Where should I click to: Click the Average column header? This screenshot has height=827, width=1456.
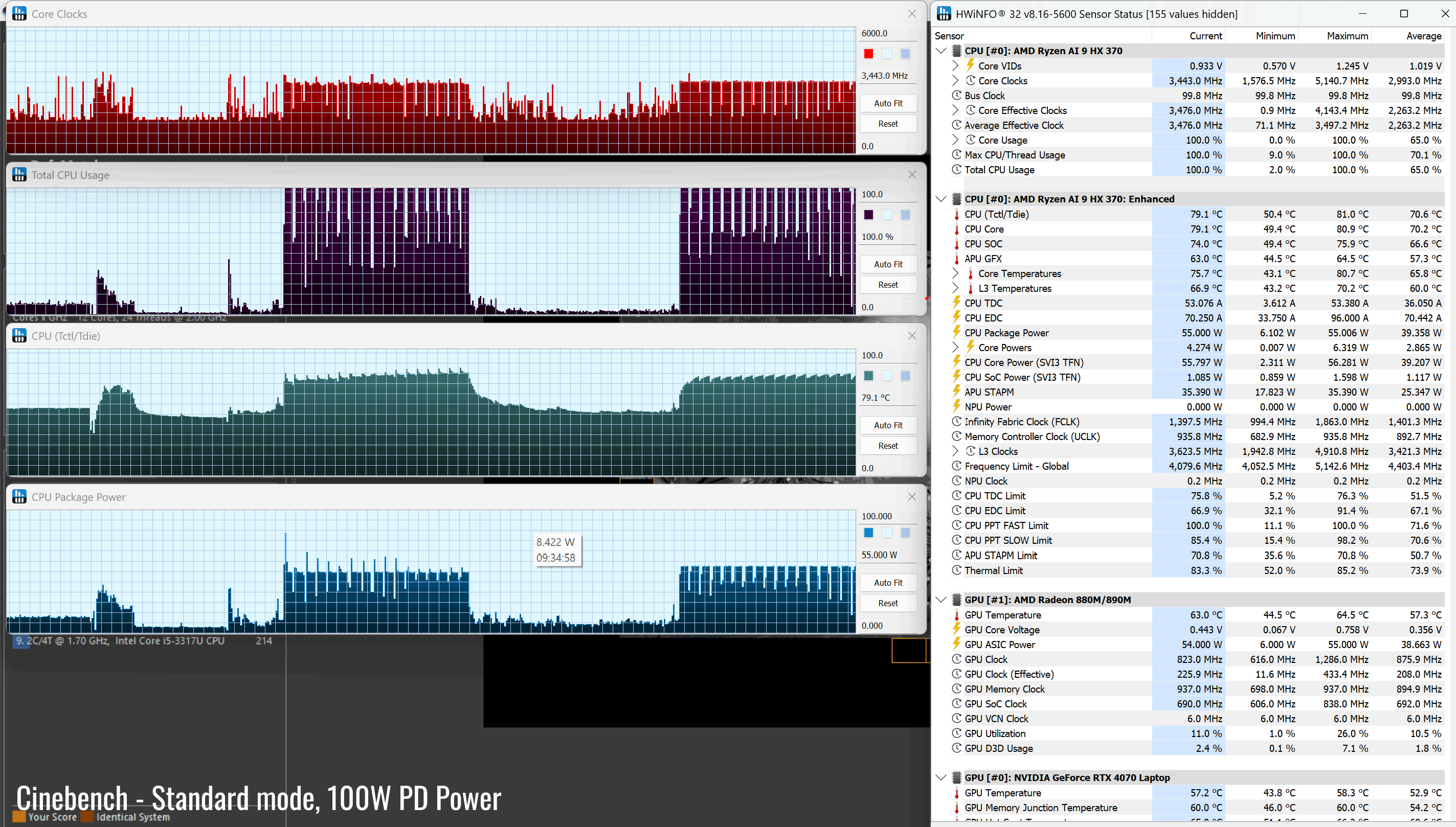(x=1408, y=36)
